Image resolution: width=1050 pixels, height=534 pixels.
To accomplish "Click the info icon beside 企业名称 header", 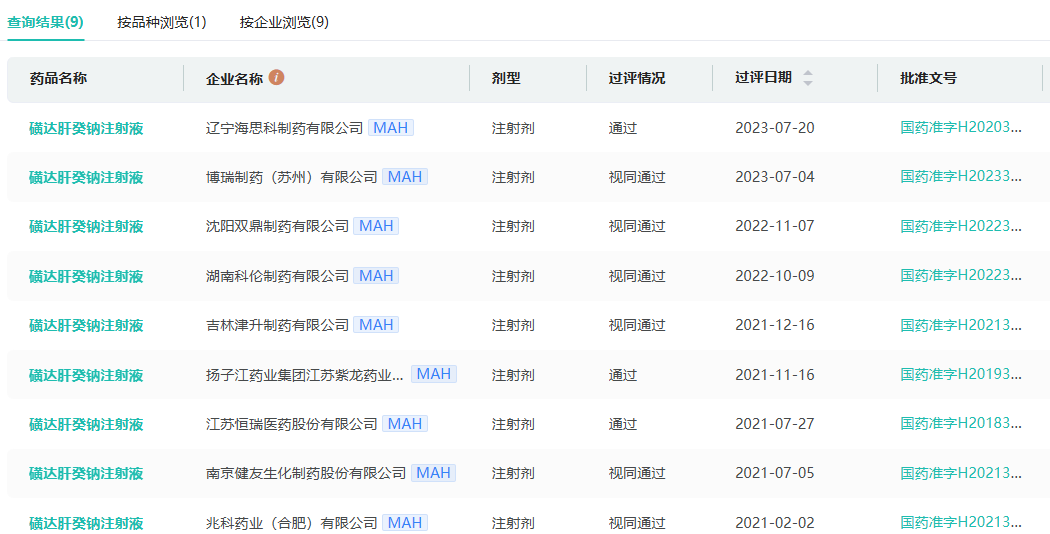I will 277,78.
